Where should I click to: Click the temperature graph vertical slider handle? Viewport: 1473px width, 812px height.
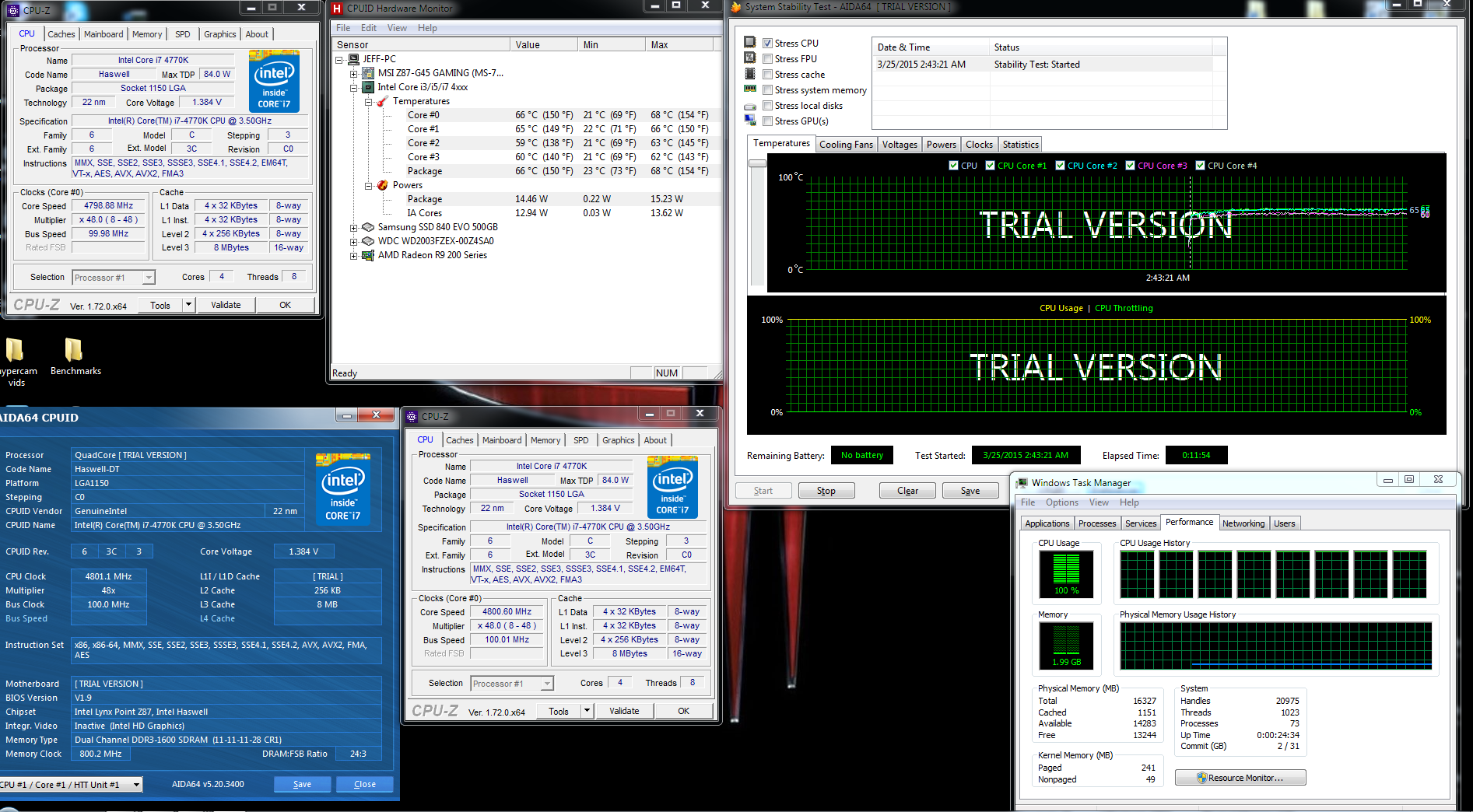pyautogui.click(x=757, y=163)
